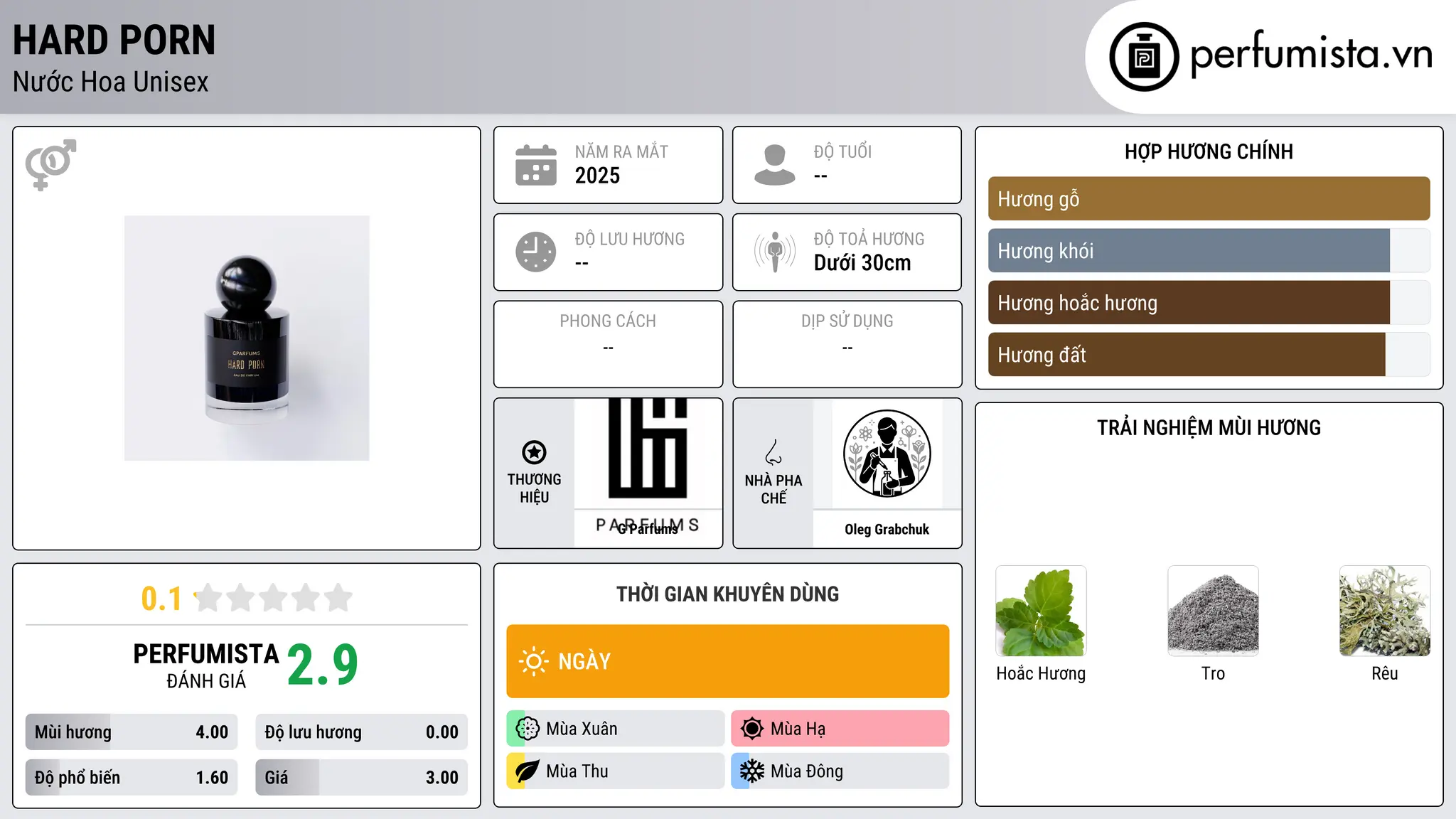Click the Ngày recommended time bar
Viewport: 1456px width, 819px height.
(x=728, y=661)
